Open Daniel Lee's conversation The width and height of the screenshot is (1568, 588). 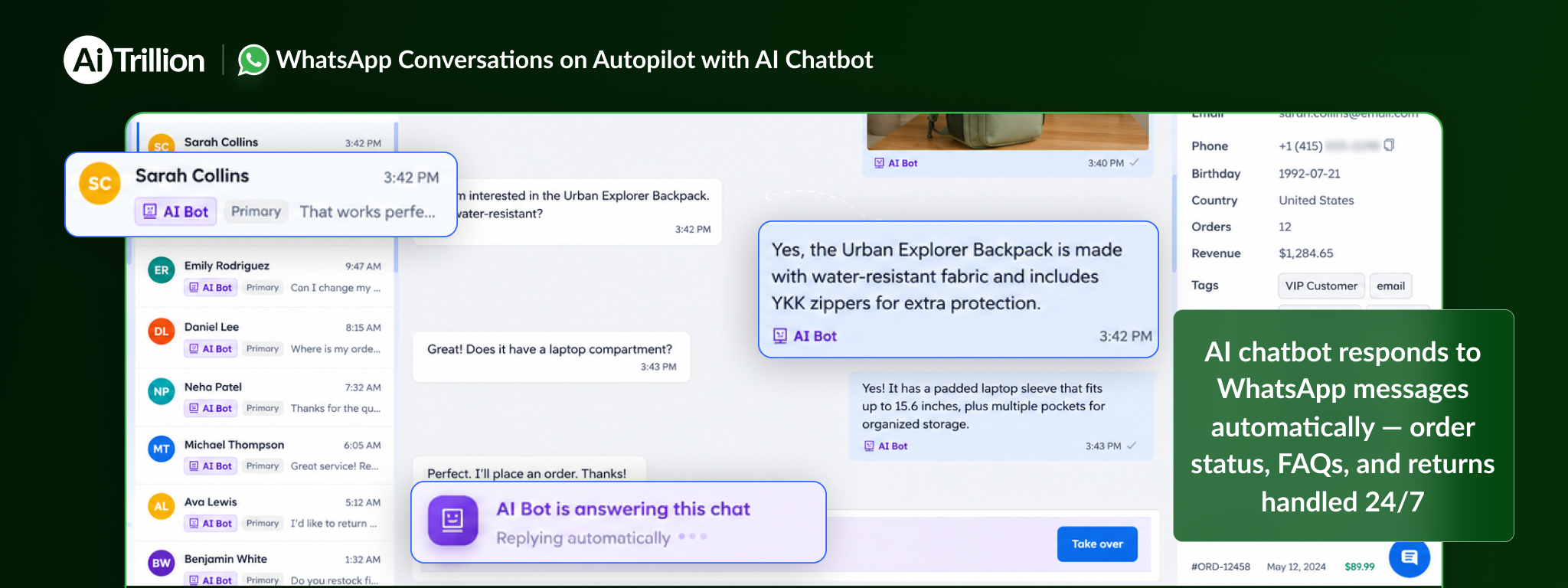(265, 338)
